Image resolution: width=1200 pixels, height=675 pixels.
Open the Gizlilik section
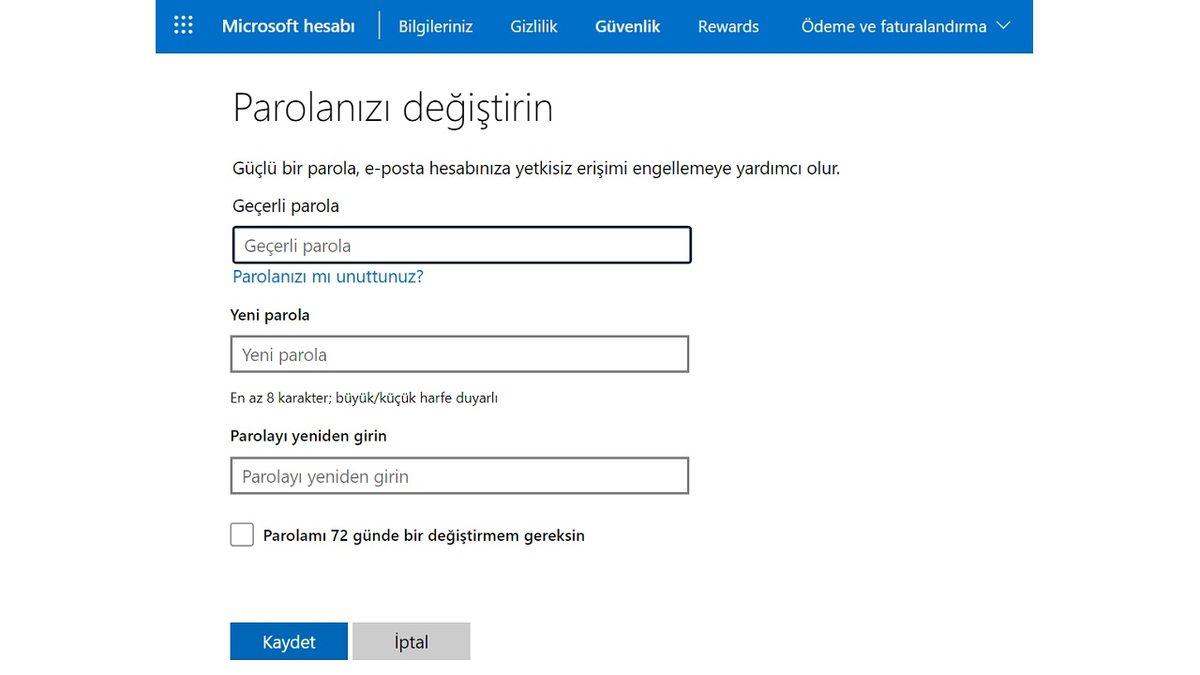pyautogui.click(x=533, y=26)
